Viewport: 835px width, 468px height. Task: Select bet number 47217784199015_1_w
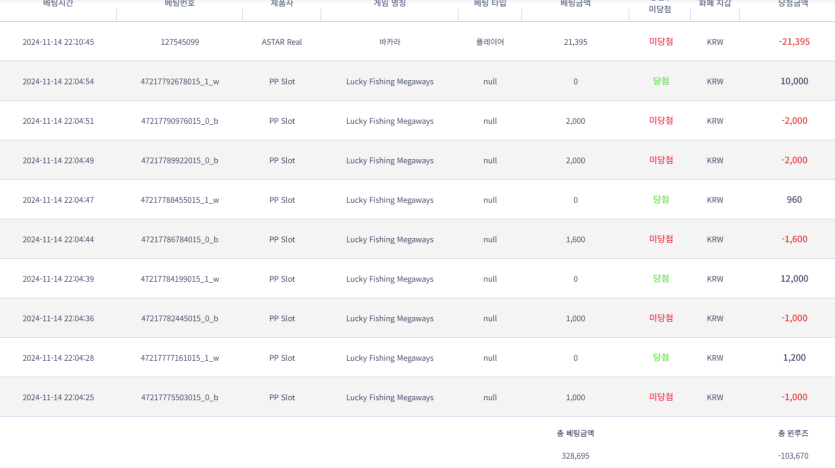180,279
